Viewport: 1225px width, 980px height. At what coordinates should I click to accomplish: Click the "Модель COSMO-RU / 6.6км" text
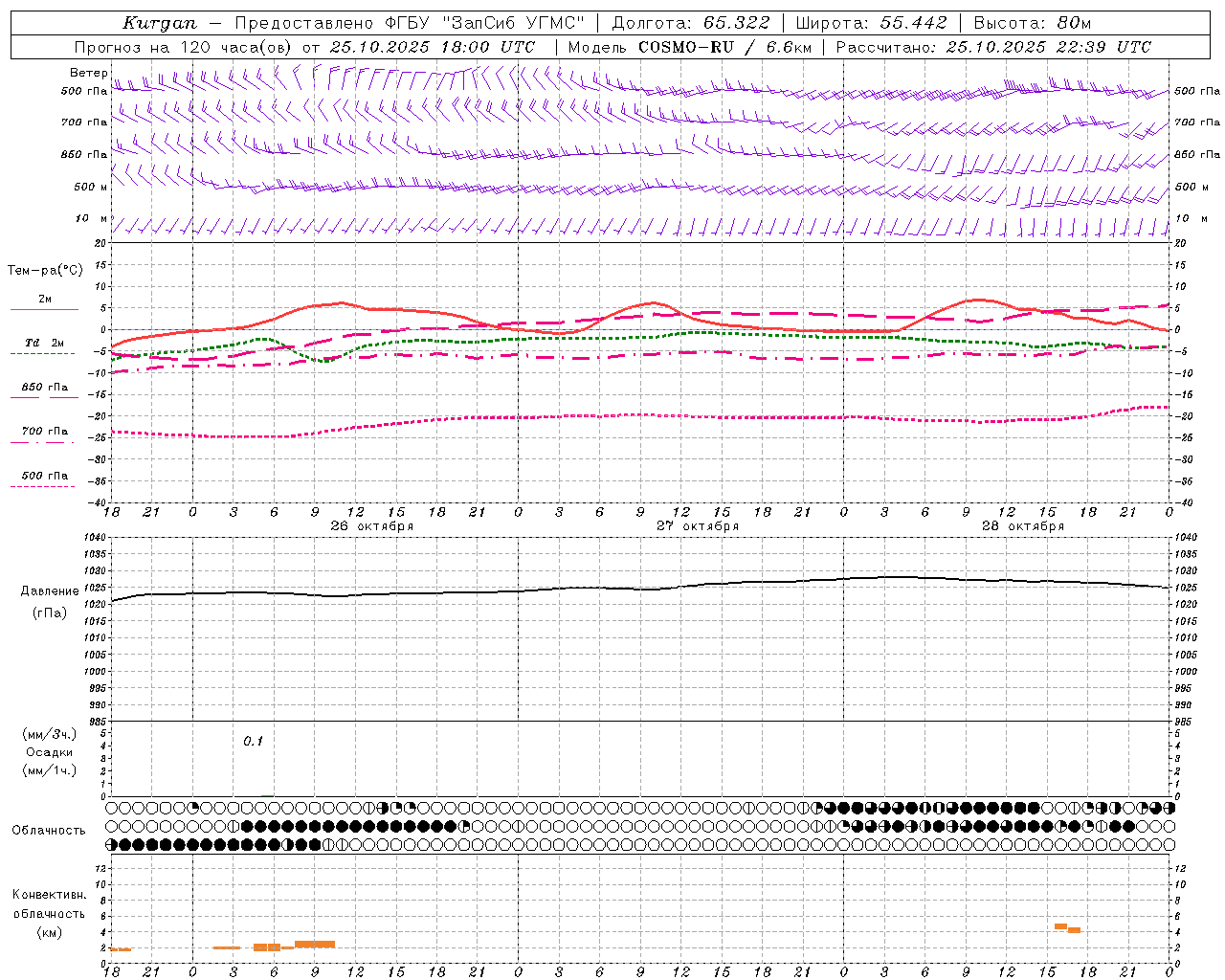[689, 47]
